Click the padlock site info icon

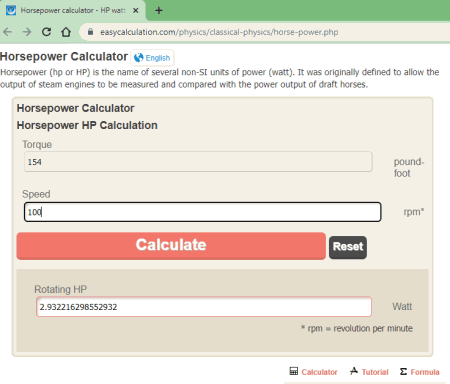pyautogui.click(x=90, y=32)
